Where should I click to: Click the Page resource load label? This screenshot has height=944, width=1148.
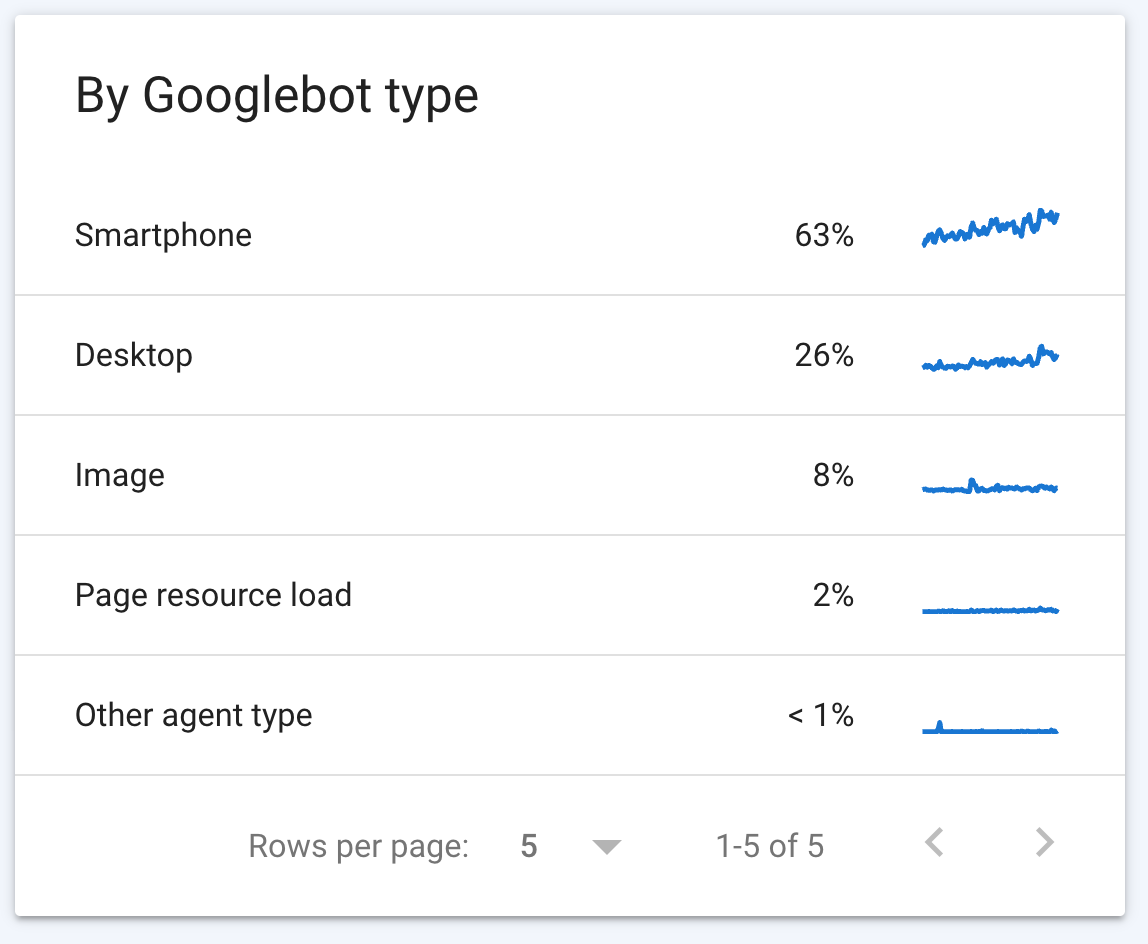click(x=213, y=595)
